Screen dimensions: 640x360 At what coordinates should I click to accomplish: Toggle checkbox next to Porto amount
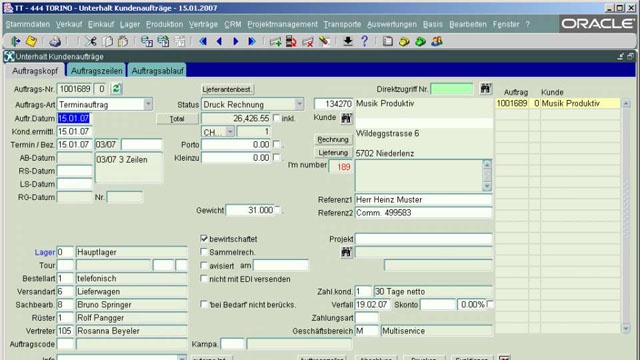pos(277,144)
